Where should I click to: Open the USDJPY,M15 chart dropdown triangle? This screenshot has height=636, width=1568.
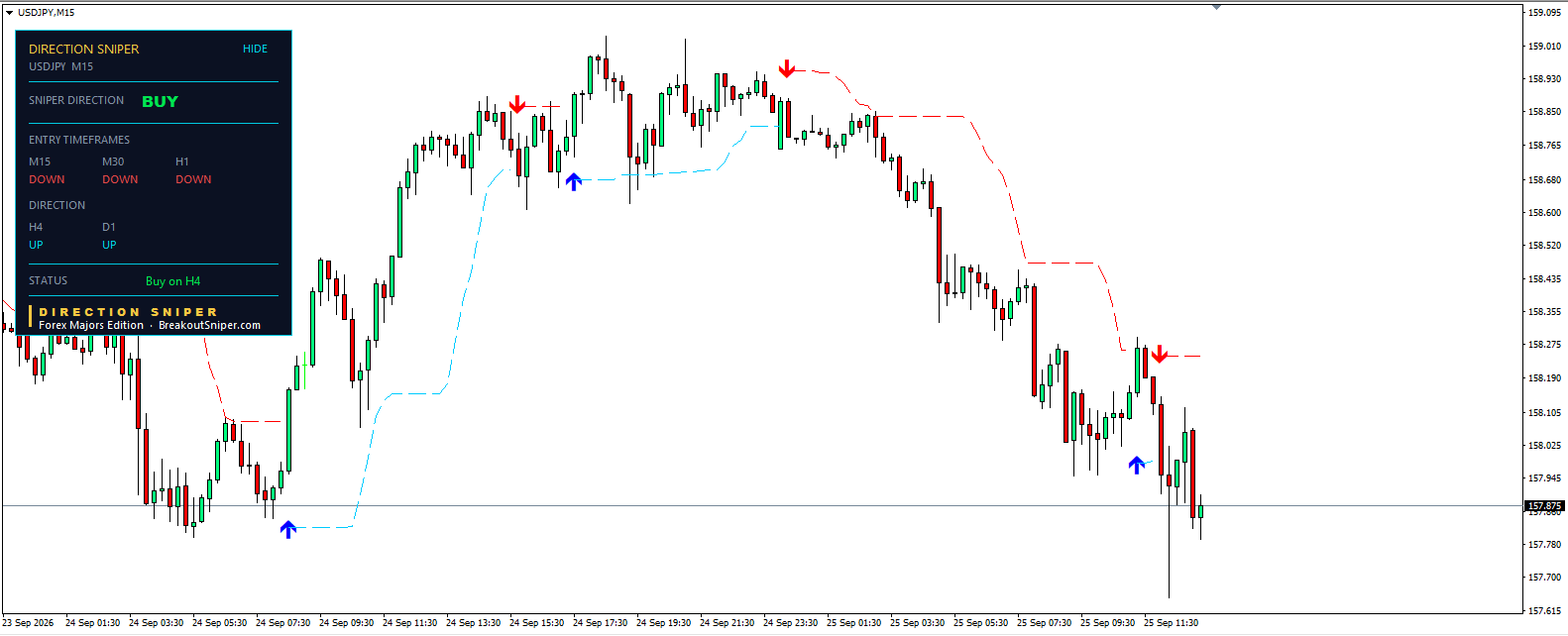click(x=9, y=13)
